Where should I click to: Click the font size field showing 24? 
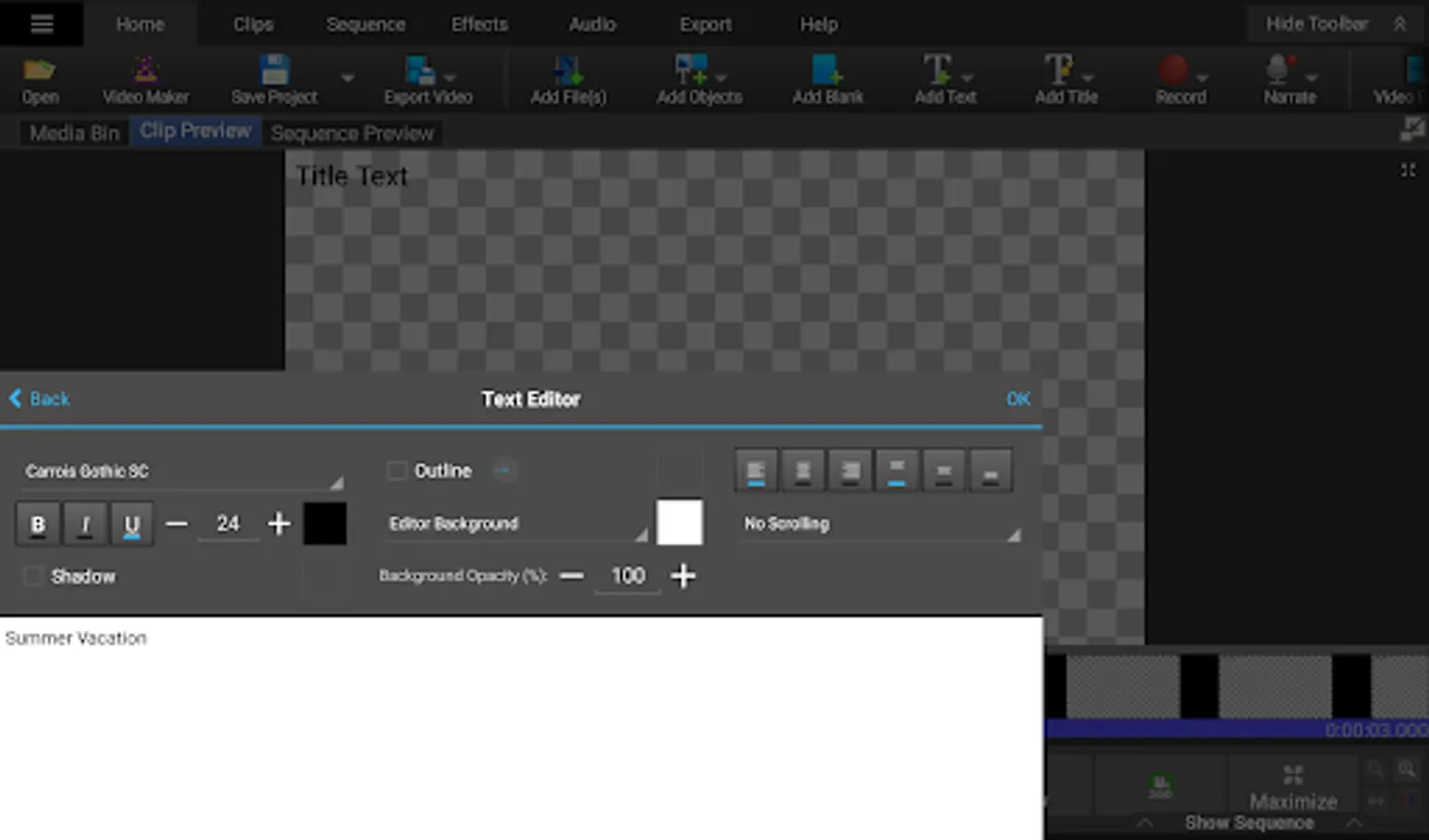228,524
